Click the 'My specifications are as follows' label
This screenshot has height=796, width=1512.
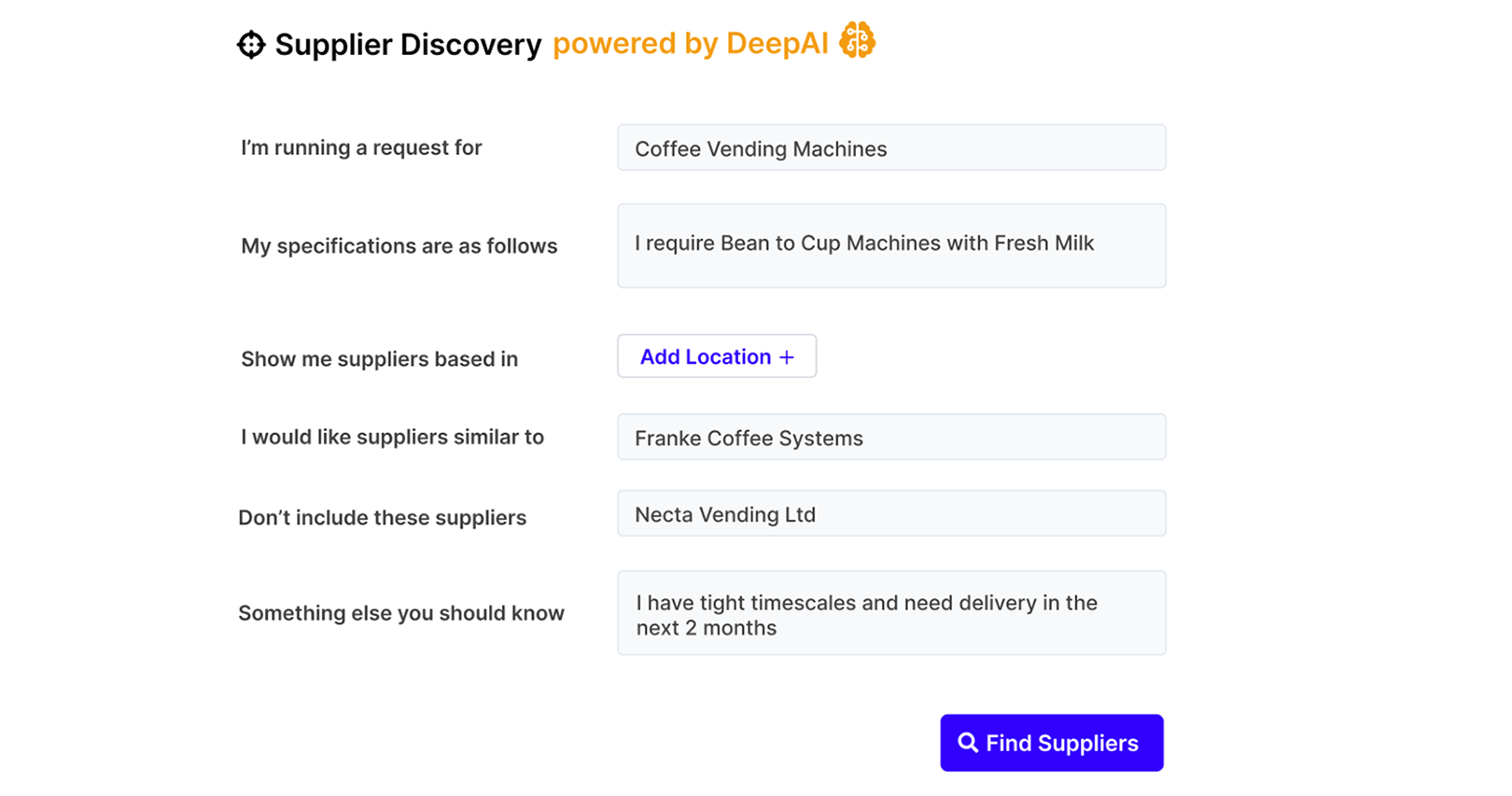(399, 245)
